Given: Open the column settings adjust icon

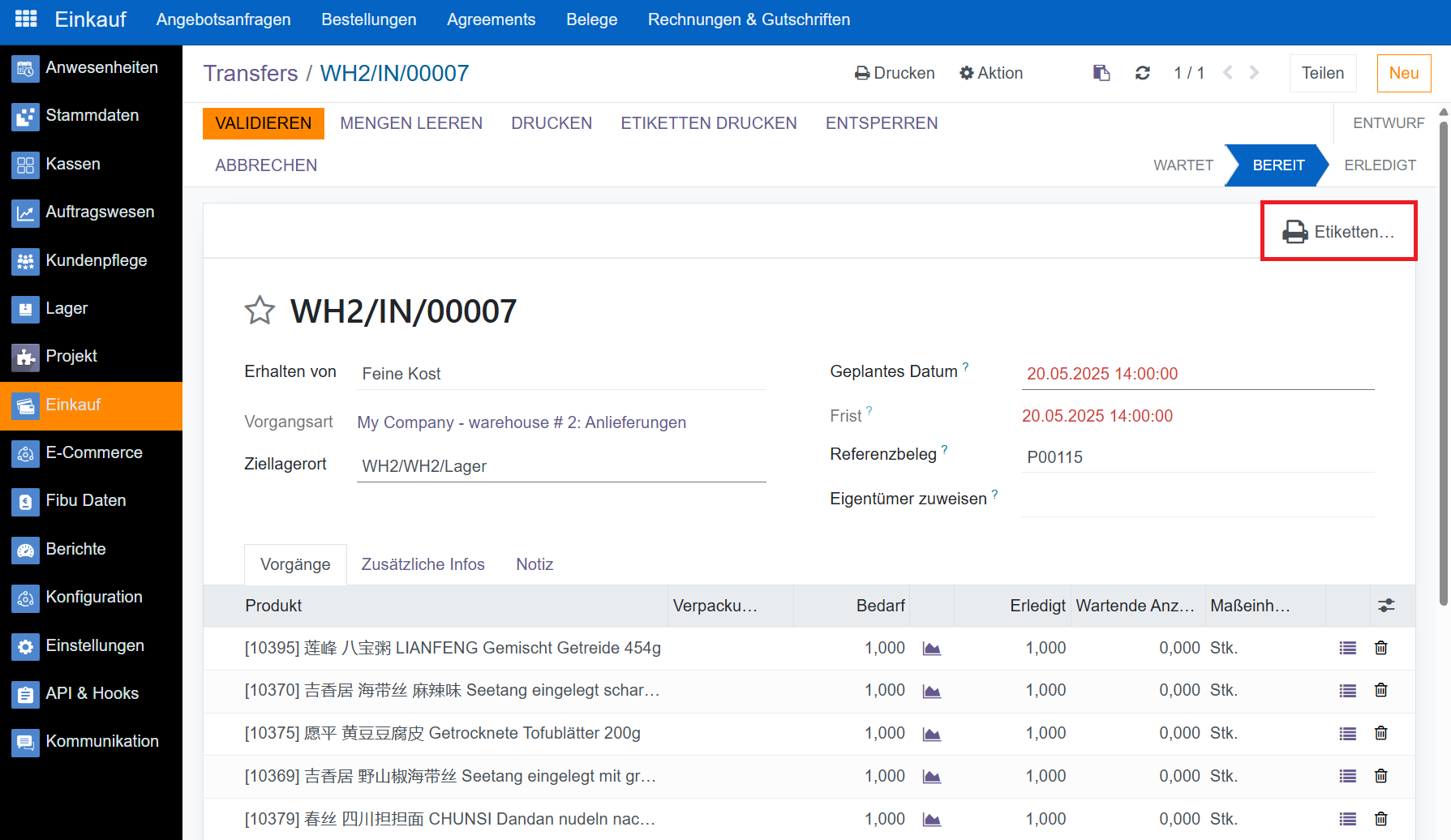Looking at the screenshot, I should [1386, 606].
